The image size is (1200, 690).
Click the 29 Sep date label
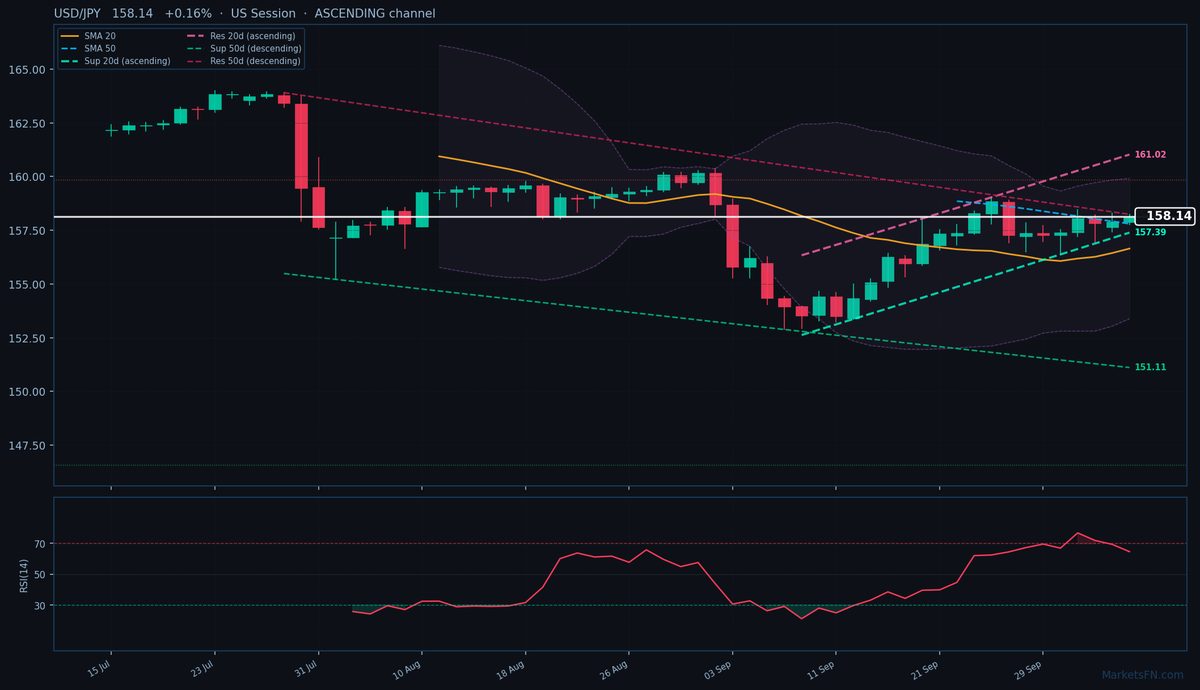(1030, 669)
